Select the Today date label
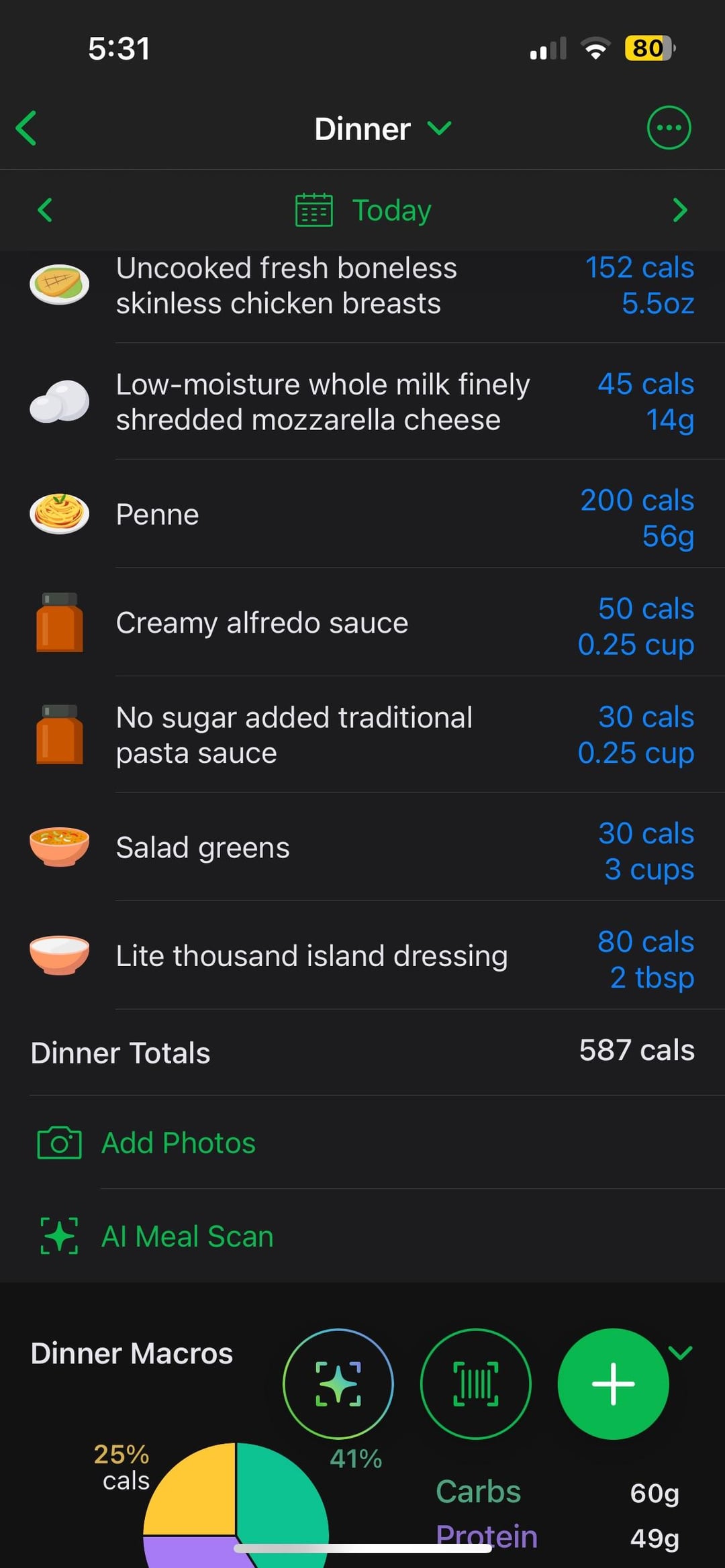This screenshot has width=725, height=1568. pyautogui.click(x=391, y=210)
